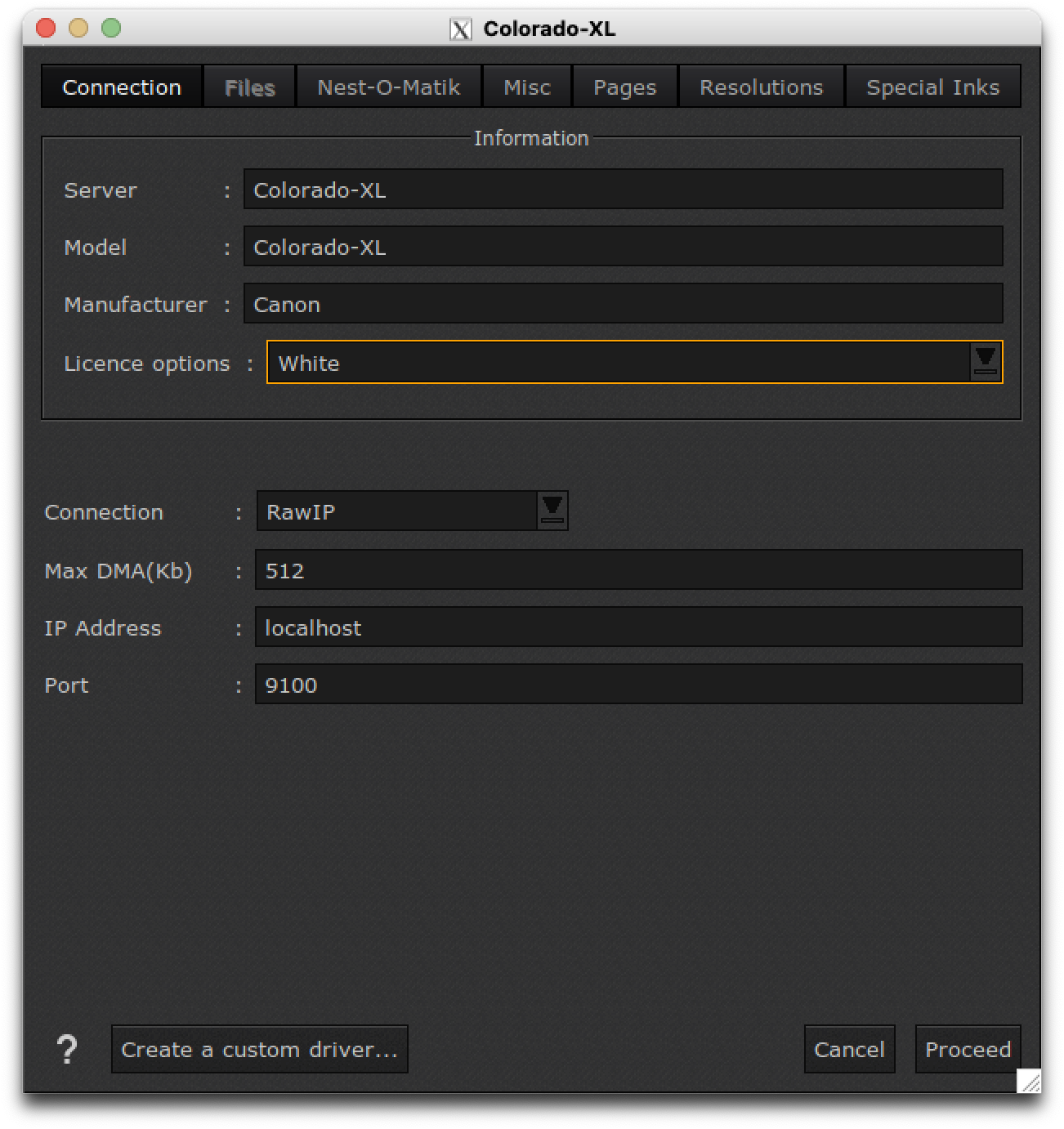Minimize the Colorado-XL window
The width and height of the screenshot is (1064, 1129).
(78, 29)
